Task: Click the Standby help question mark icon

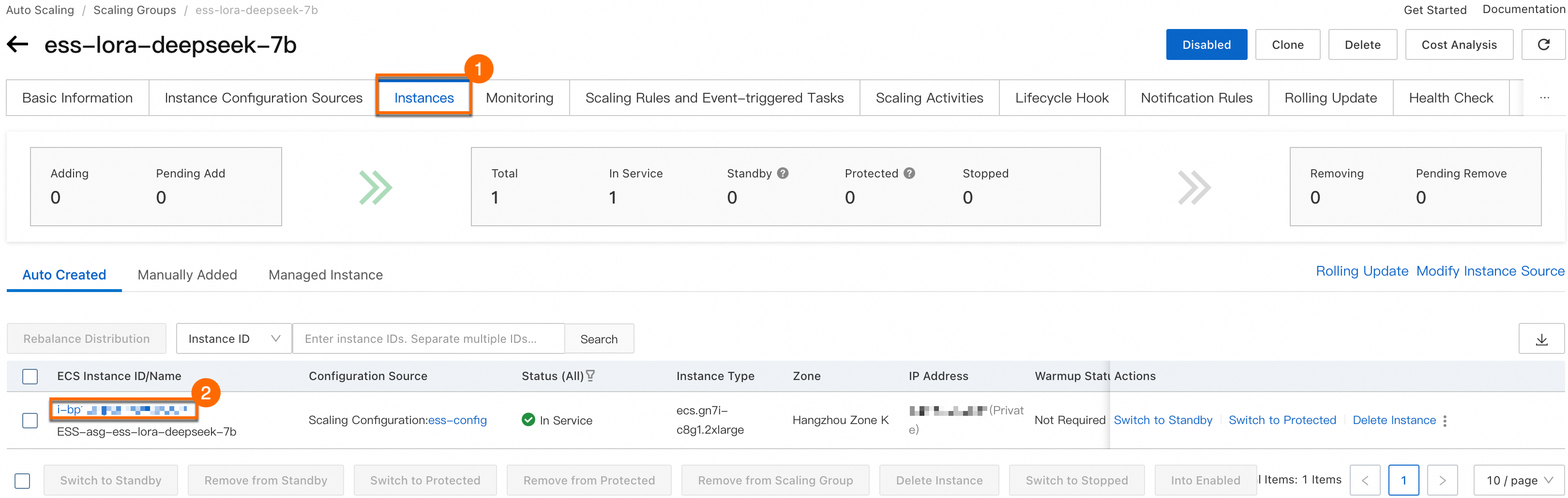Action: (x=783, y=173)
